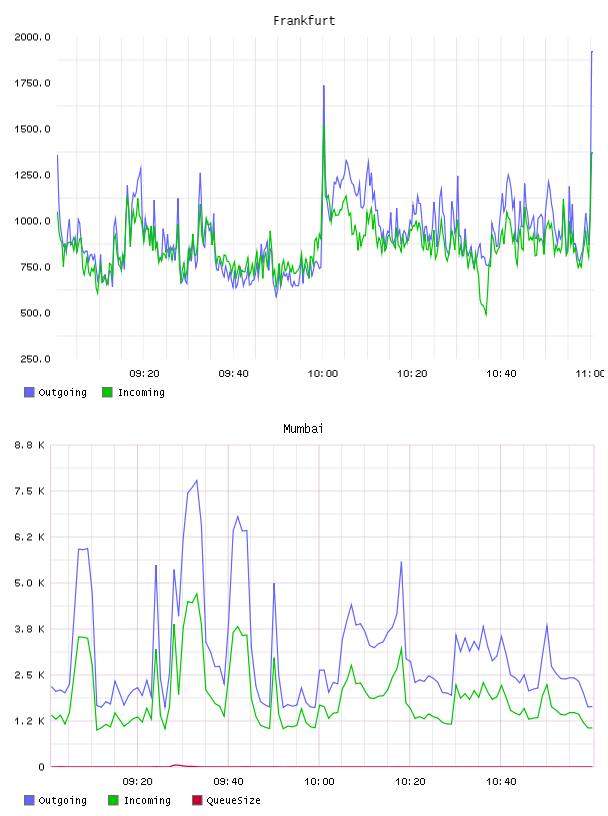Image resolution: width=608 pixels, height=816 pixels.
Task: Click the 10:40 time label in Mumbai chart
Action: point(501,782)
